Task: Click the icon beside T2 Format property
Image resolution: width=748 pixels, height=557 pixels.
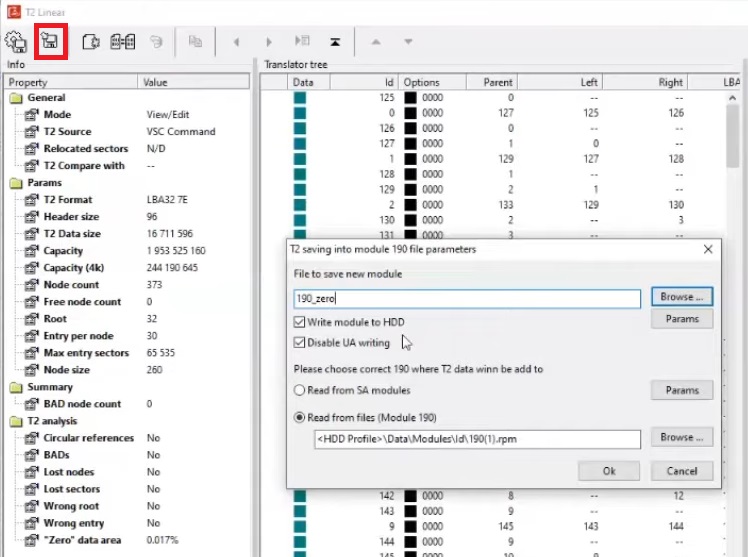Action: coord(32,200)
